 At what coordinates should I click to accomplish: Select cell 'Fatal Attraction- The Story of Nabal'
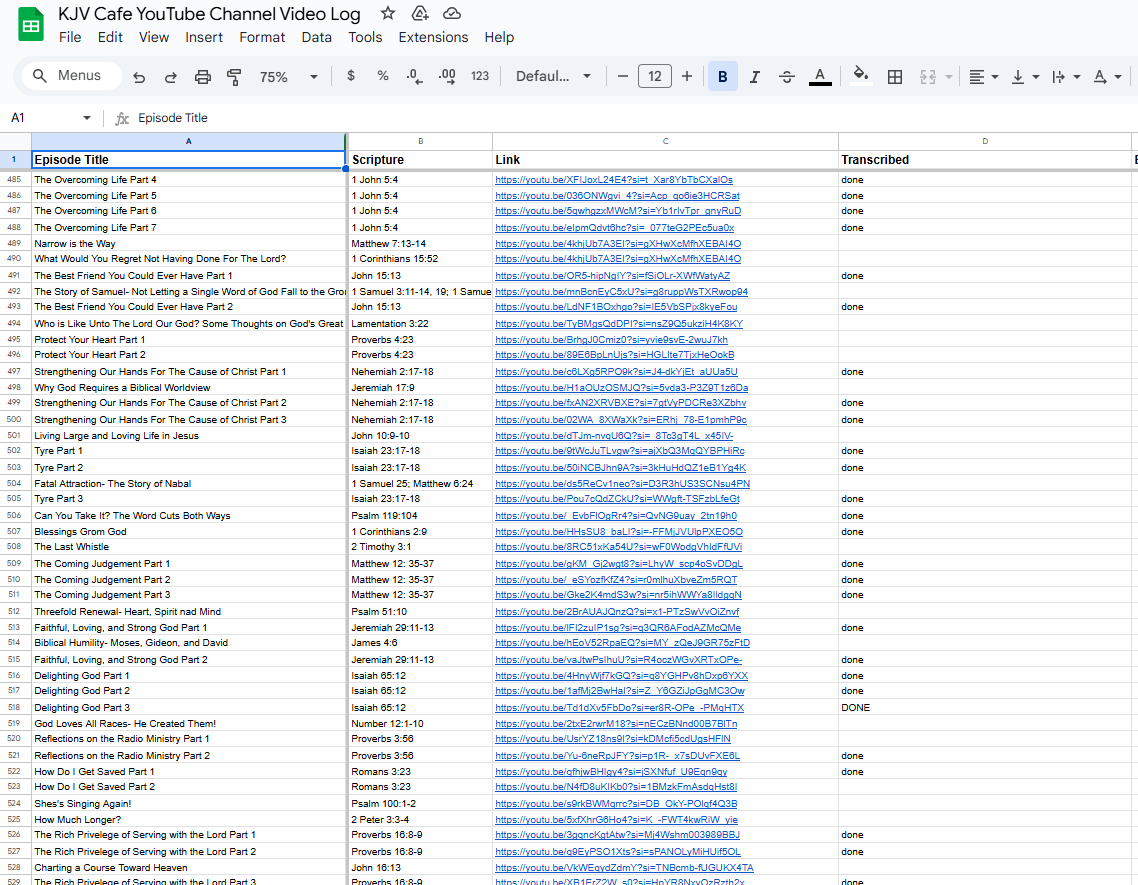[x=189, y=484]
